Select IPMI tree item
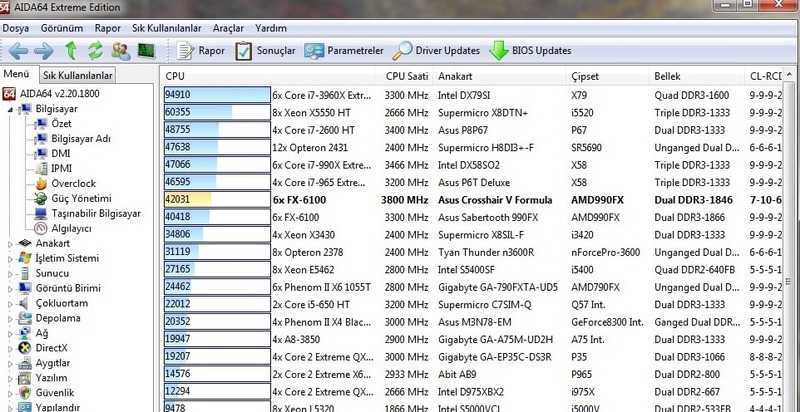This screenshot has width=800, height=412. coord(61,168)
